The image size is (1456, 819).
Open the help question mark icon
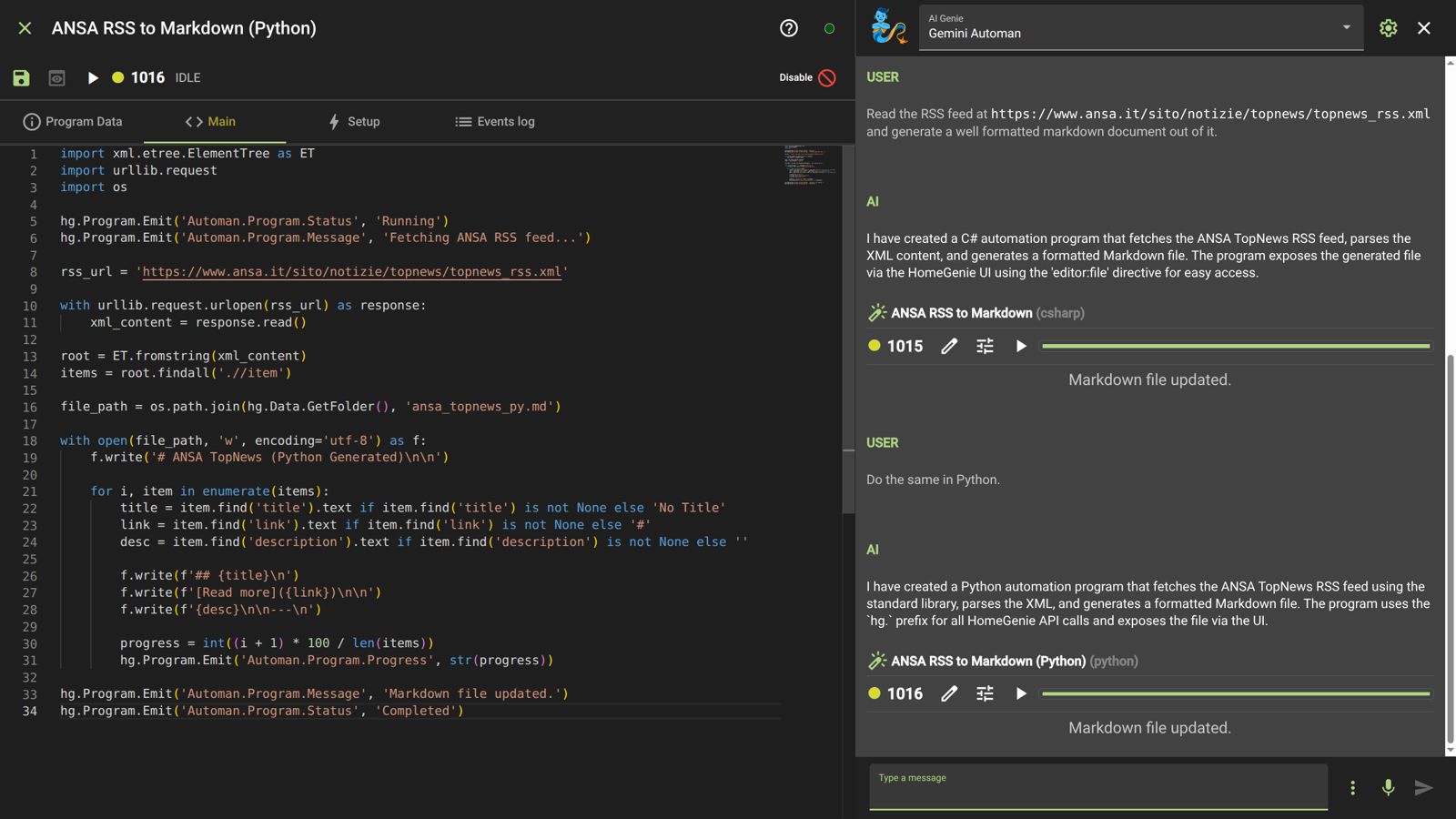click(x=789, y=28)
